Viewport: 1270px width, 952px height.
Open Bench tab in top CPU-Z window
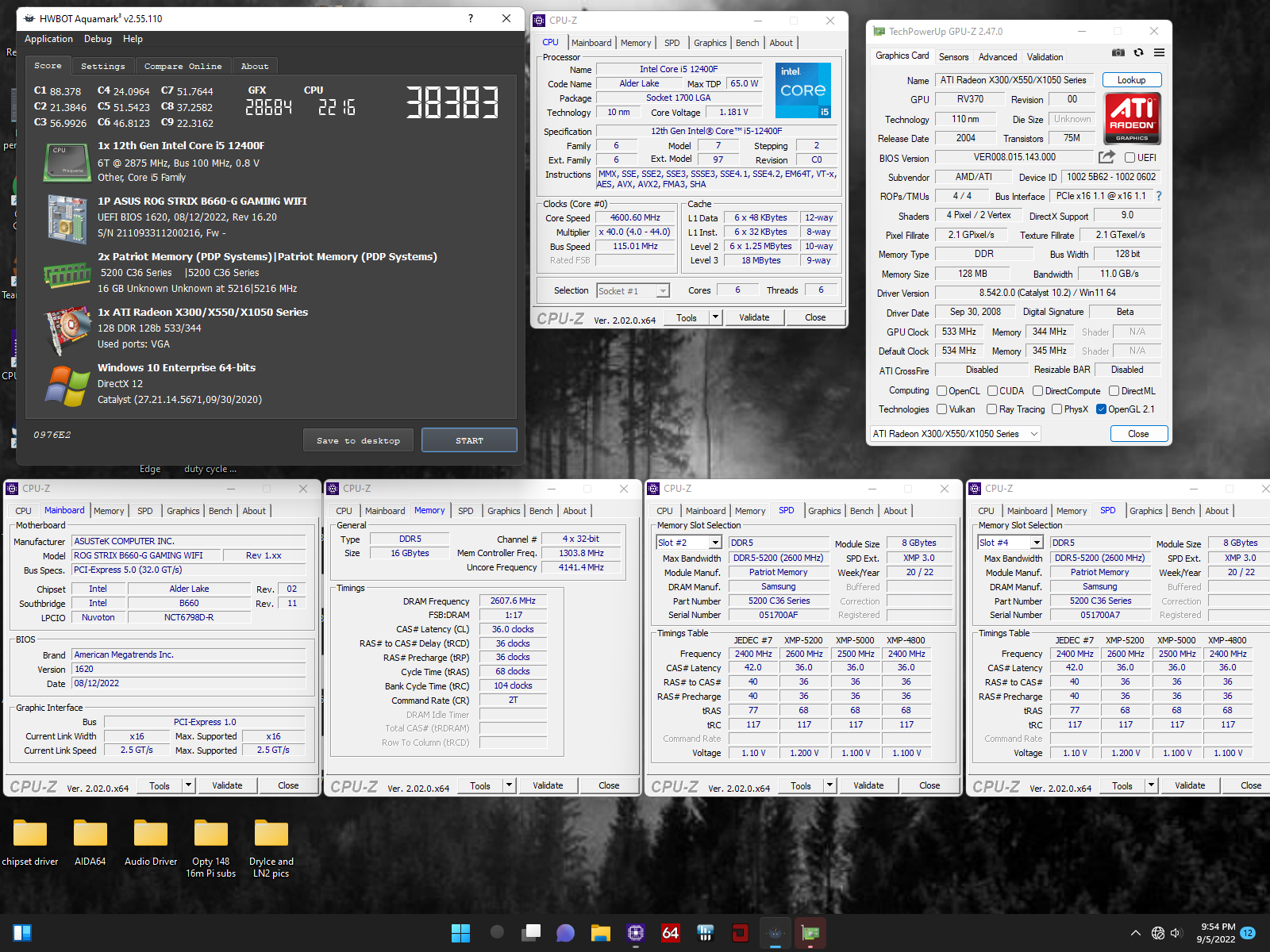pos(747,43)
